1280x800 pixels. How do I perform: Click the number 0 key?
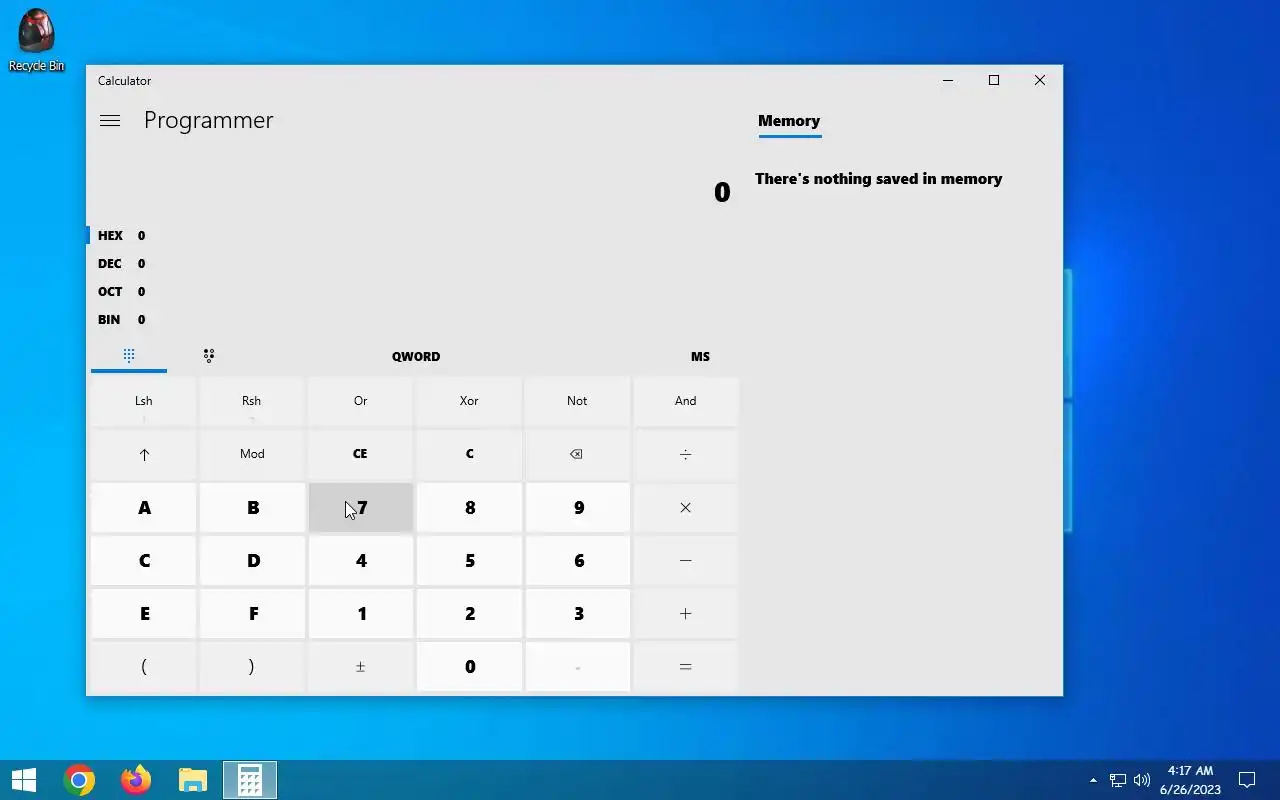(x=469, y=667)
